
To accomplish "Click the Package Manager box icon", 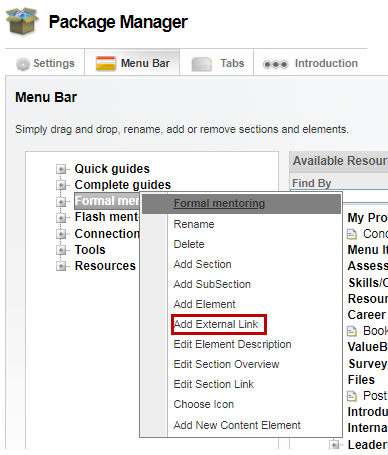I will [x=22, y=21].
